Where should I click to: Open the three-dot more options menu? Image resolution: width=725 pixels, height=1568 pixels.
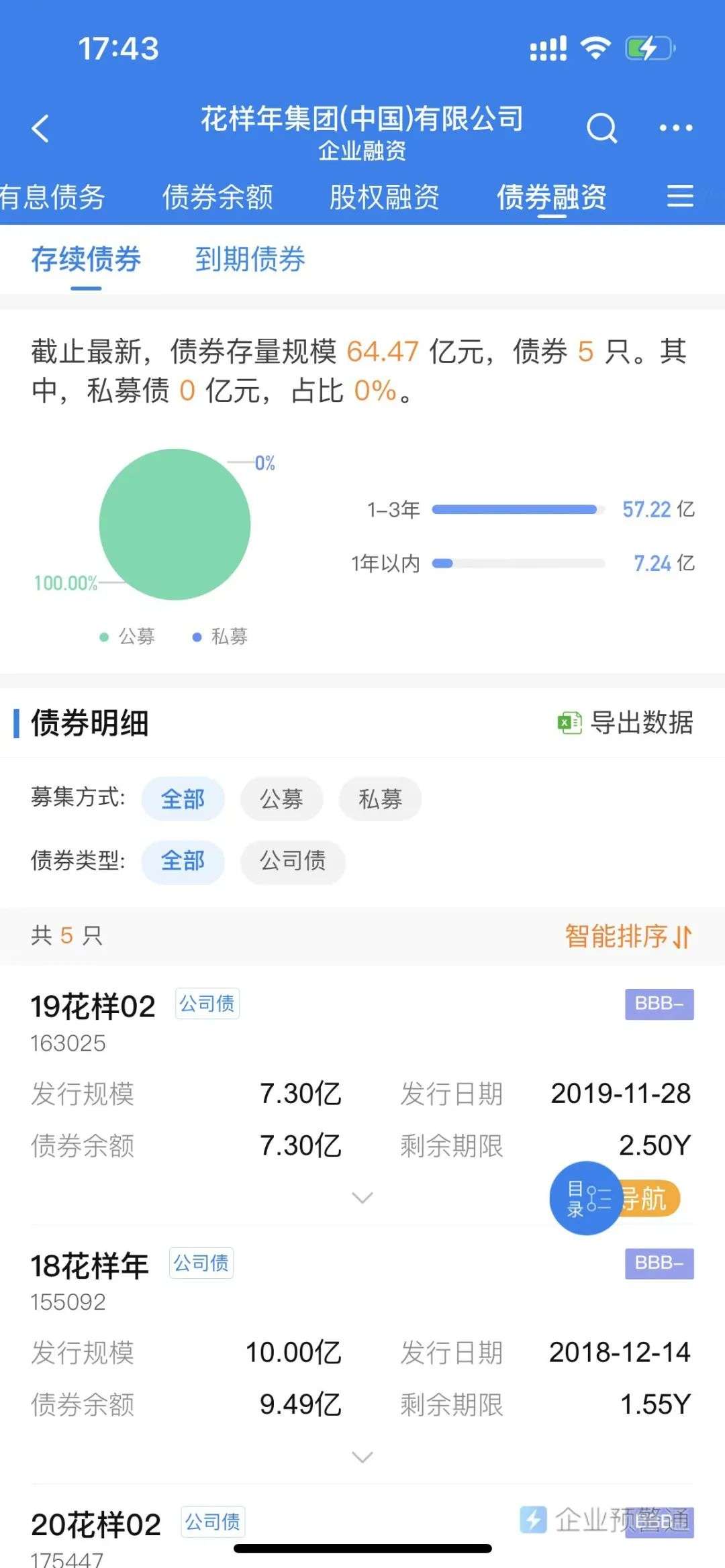[675, 127]
